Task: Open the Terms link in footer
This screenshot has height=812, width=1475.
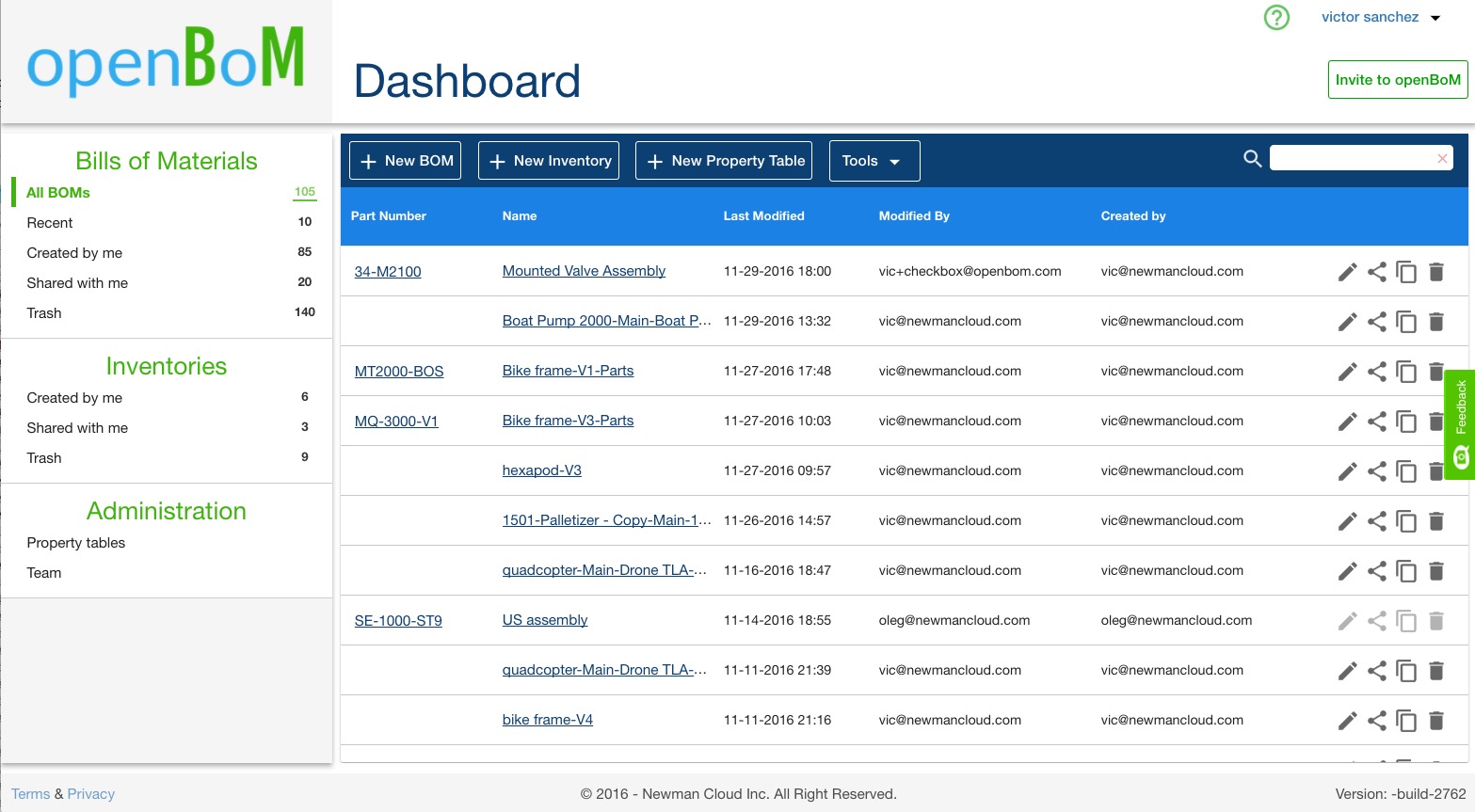Action: tap(31, 794)
